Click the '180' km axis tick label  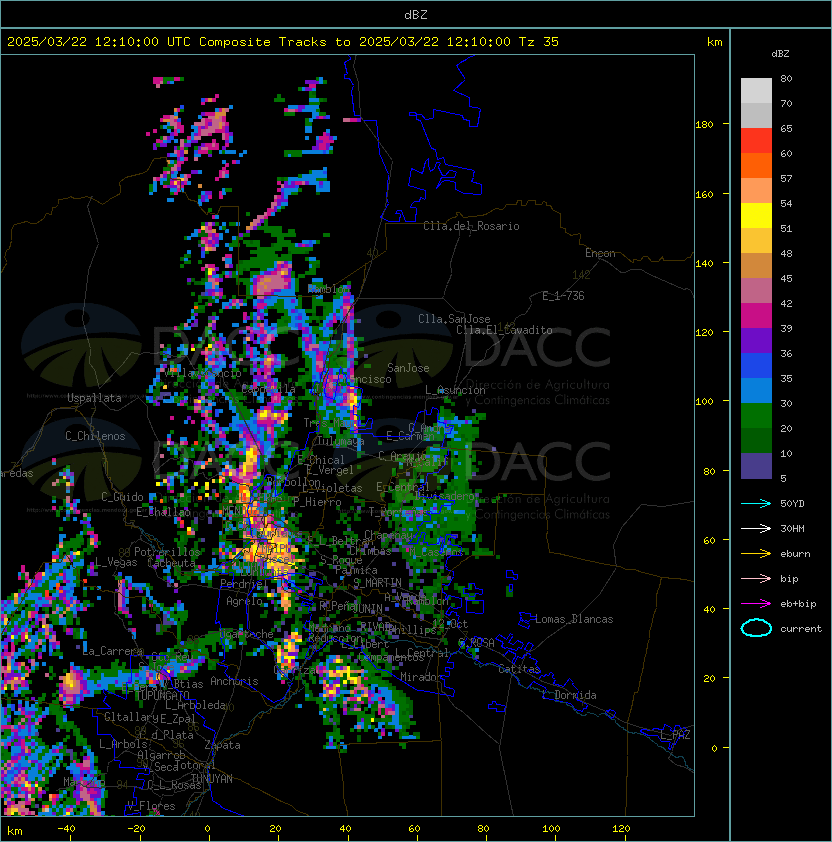coord(704,125)
